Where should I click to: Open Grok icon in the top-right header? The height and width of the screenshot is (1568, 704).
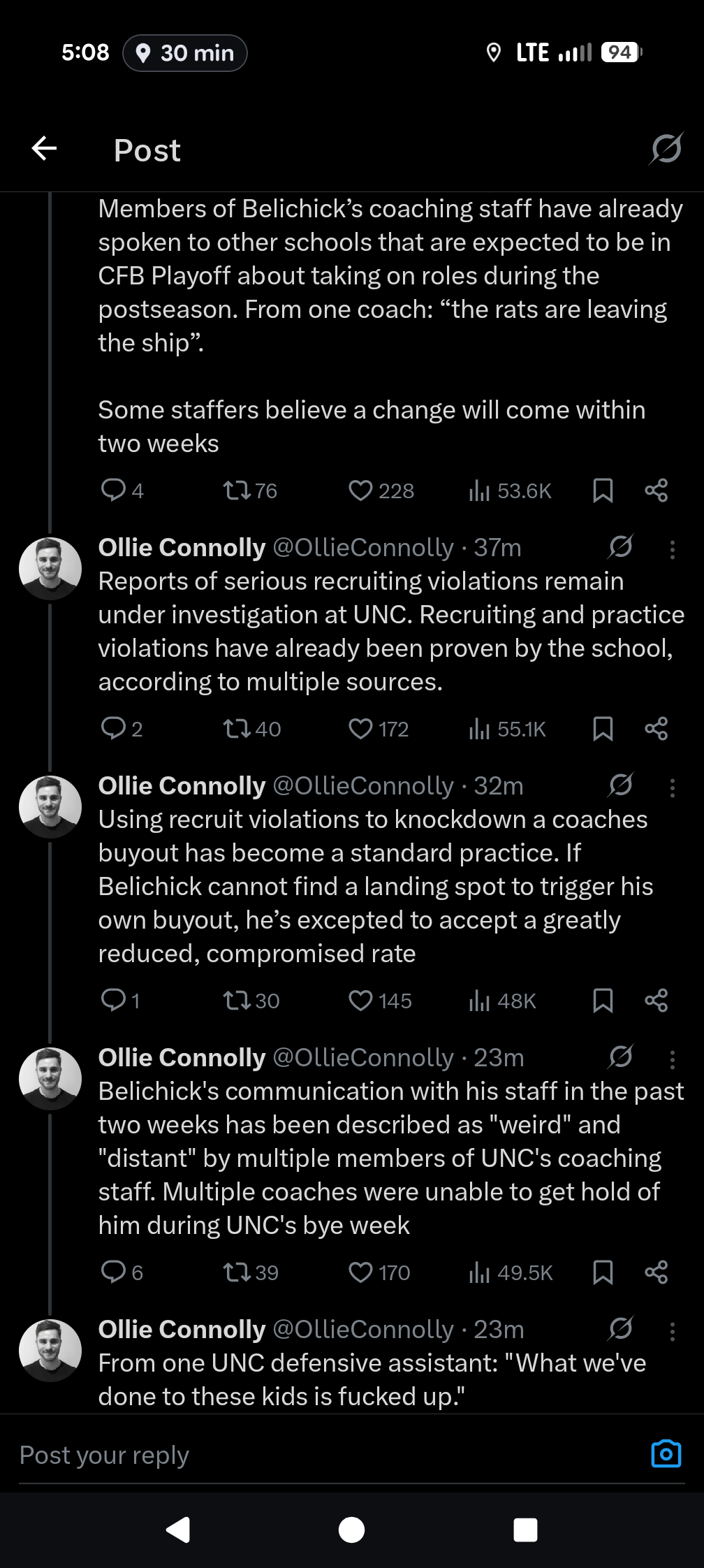pos(666,148)
